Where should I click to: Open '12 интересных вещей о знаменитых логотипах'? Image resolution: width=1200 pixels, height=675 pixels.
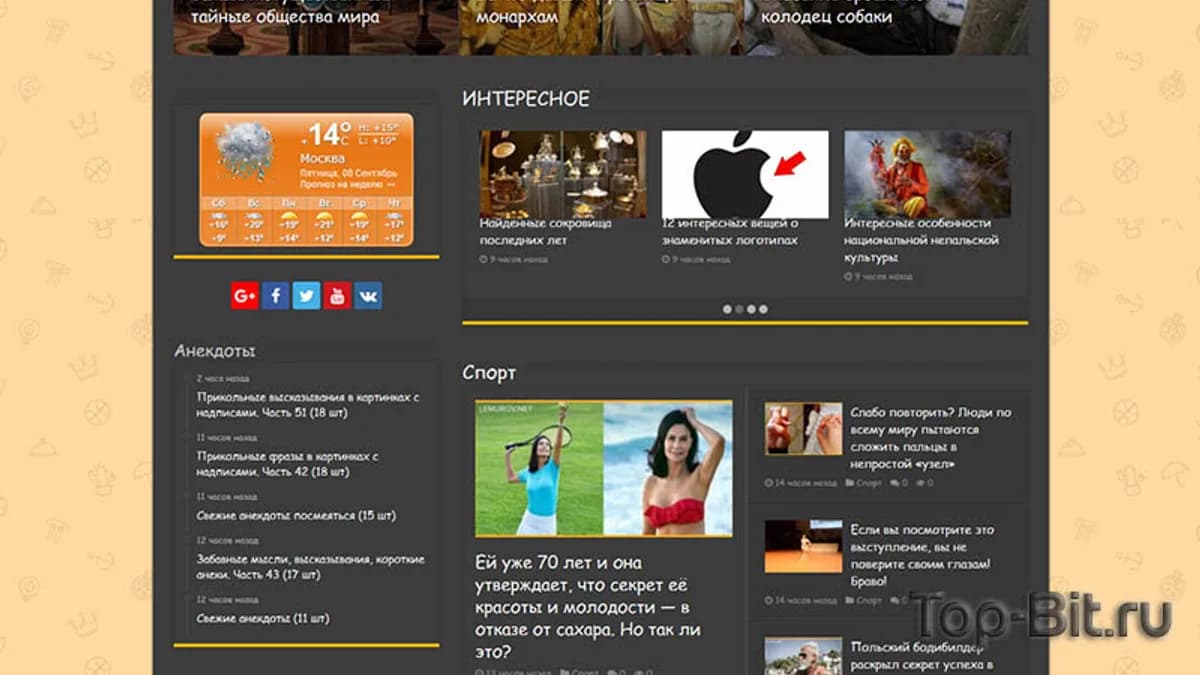(730, 232)
